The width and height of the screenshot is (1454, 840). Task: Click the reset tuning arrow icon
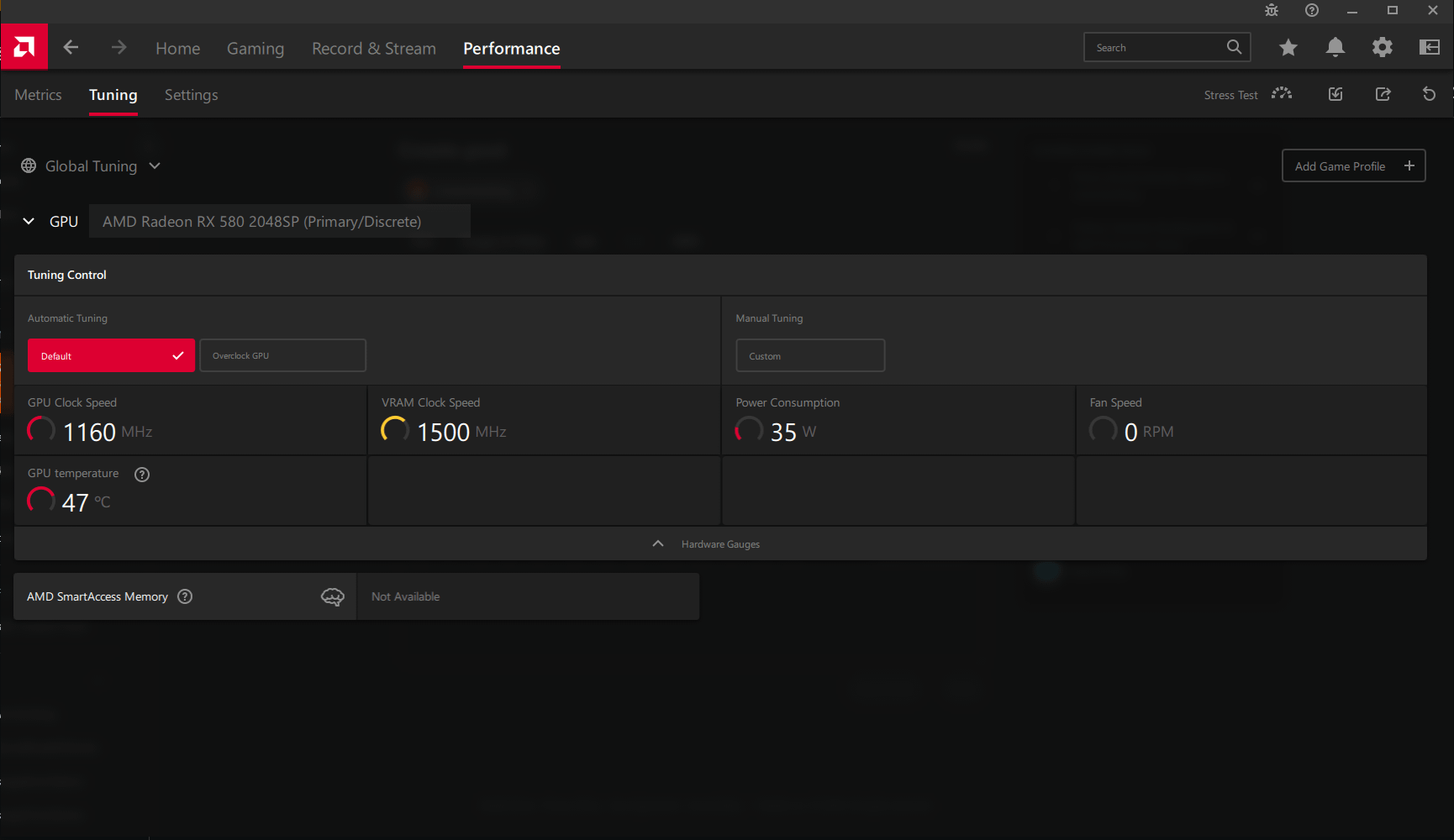pos(1429,94)
